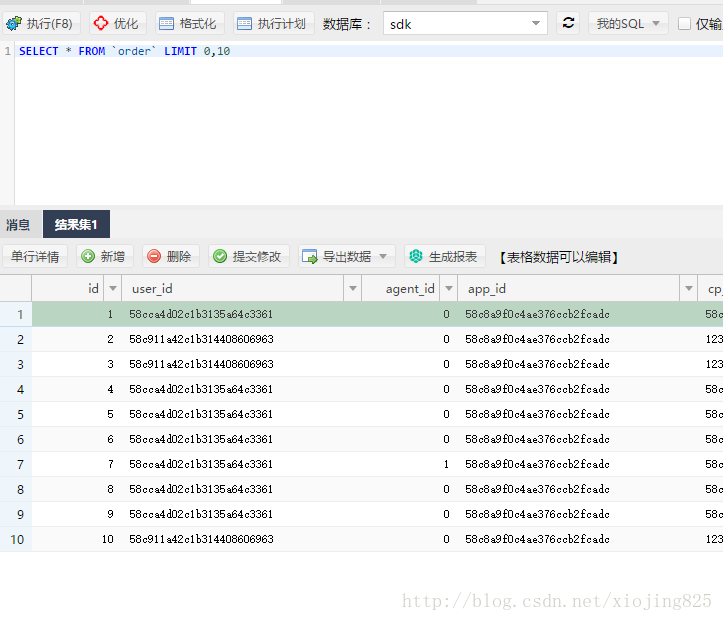This screenshot has height=621, width=723.
Task: Click the gear icon on 执行(F8)
Action: [14, 23]
